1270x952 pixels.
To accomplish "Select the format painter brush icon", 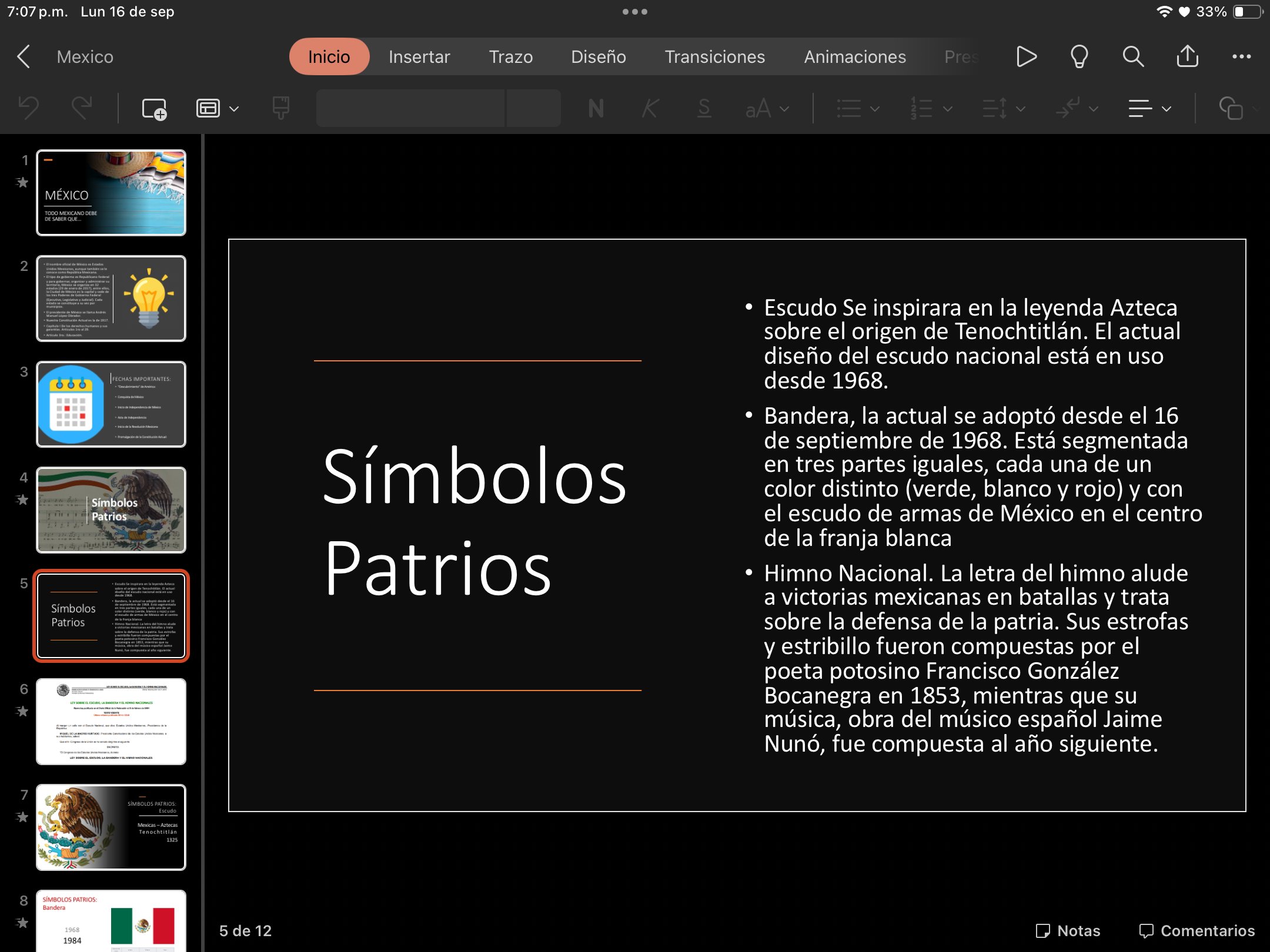I will click(281, 108).
